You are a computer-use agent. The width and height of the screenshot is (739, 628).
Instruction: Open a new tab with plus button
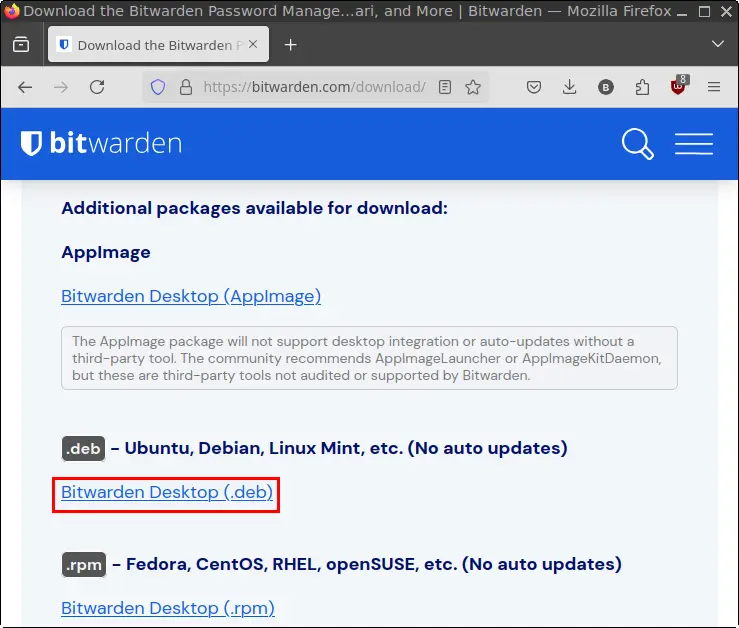290,45
